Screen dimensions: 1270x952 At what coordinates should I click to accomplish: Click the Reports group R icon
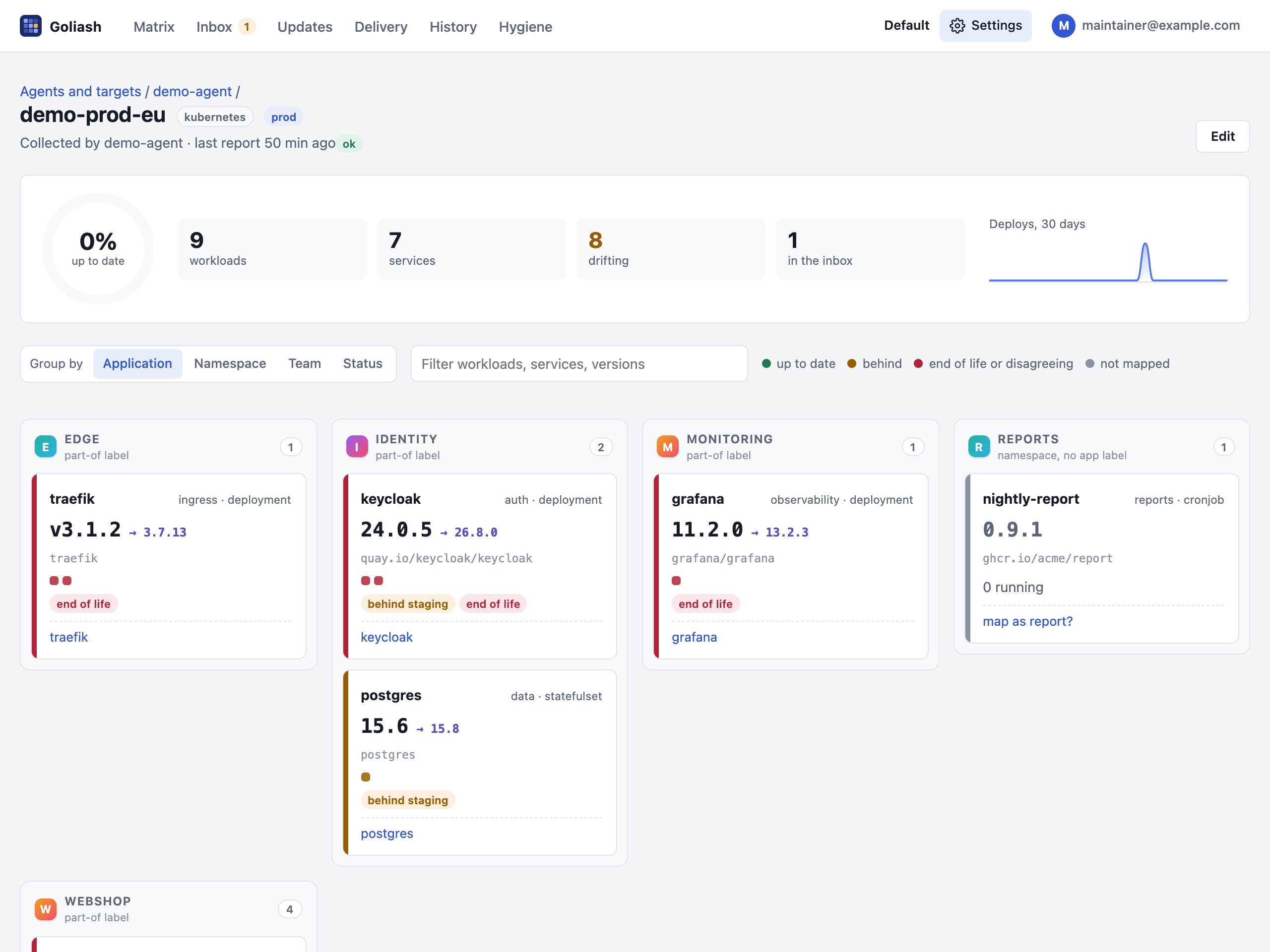pos(978,446)
